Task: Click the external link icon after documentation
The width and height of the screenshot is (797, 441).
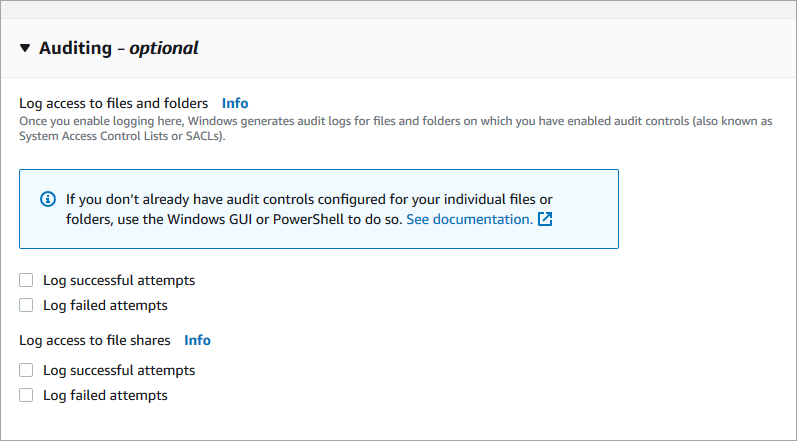Action: [545, 218]
